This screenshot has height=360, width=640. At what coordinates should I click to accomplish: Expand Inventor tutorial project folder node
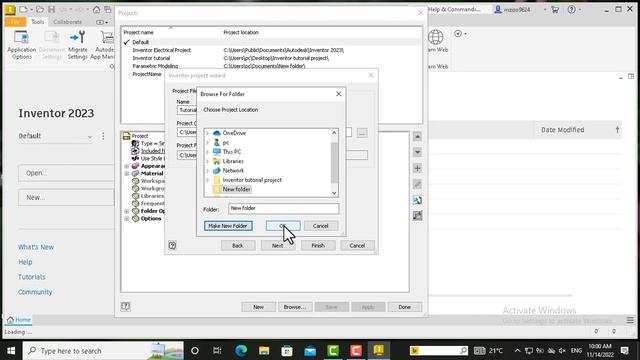[x=207, y=180]
